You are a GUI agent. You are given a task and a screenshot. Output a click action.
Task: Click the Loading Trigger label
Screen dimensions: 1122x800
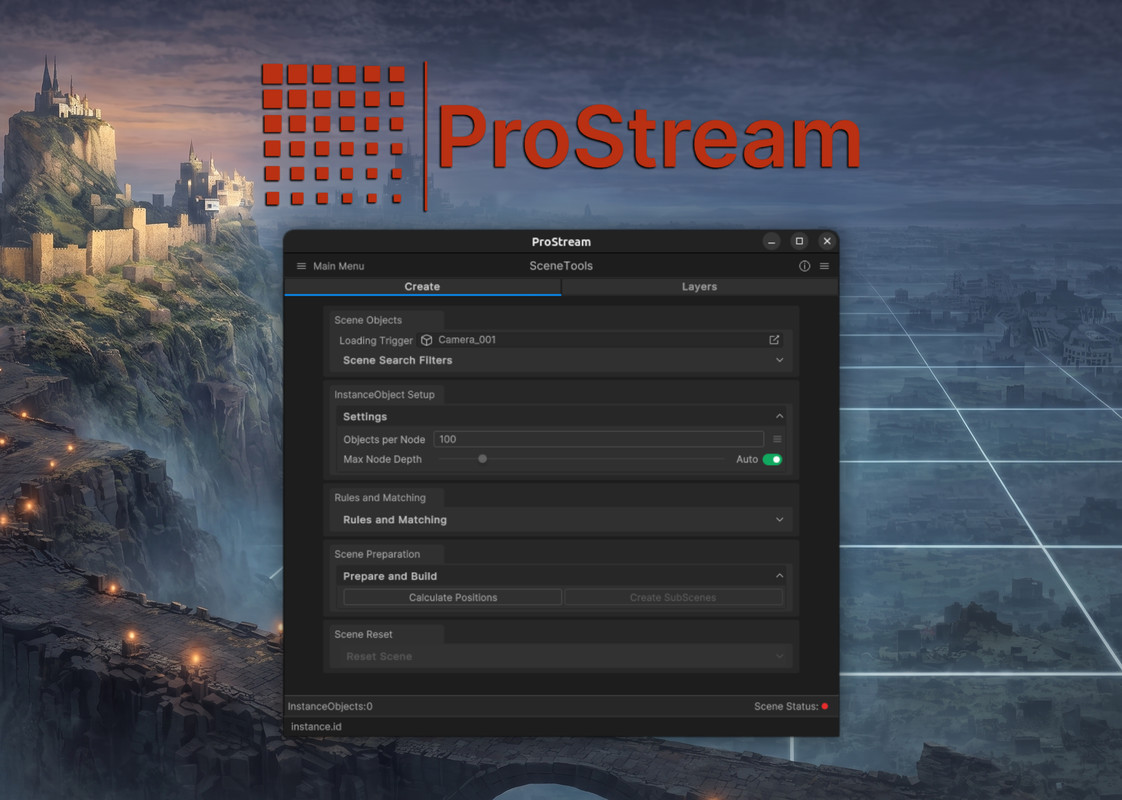[x=376, y=341]
